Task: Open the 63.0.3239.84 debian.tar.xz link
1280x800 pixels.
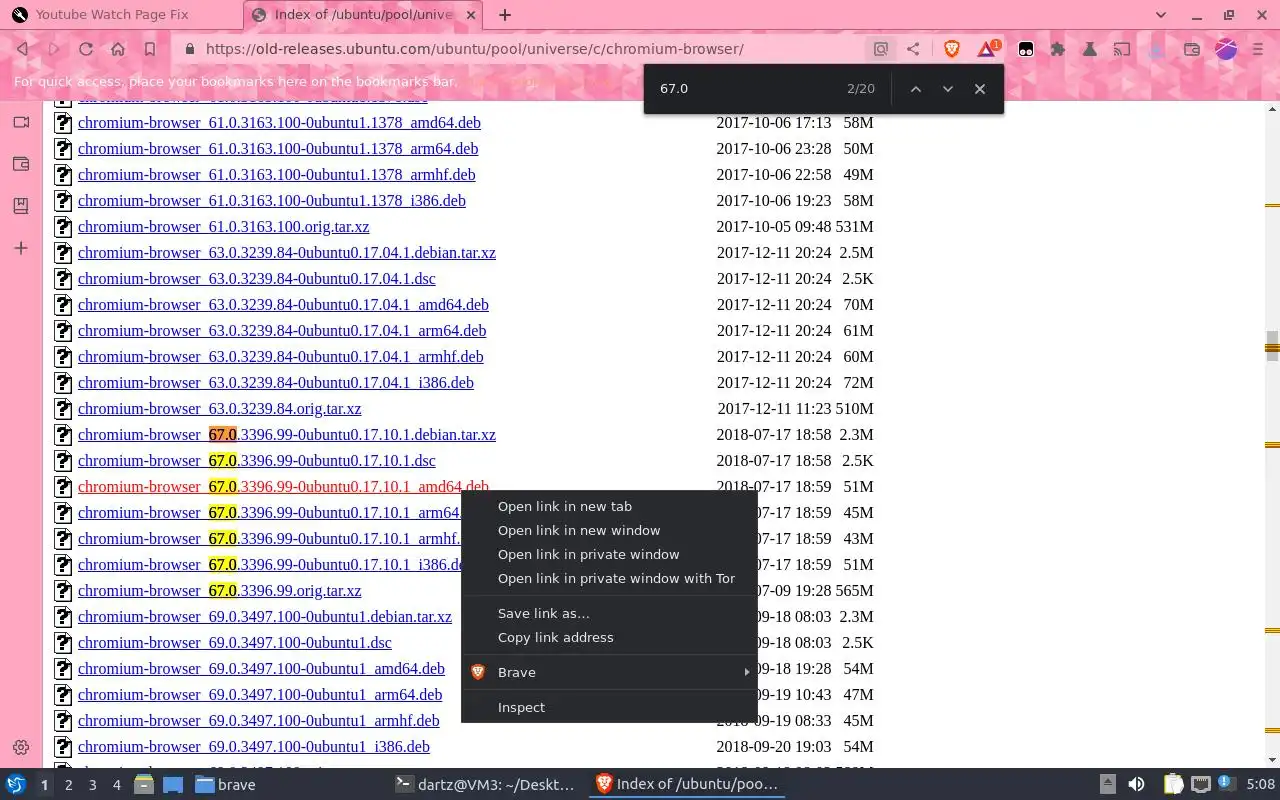Action: click(x=287, y=253)
